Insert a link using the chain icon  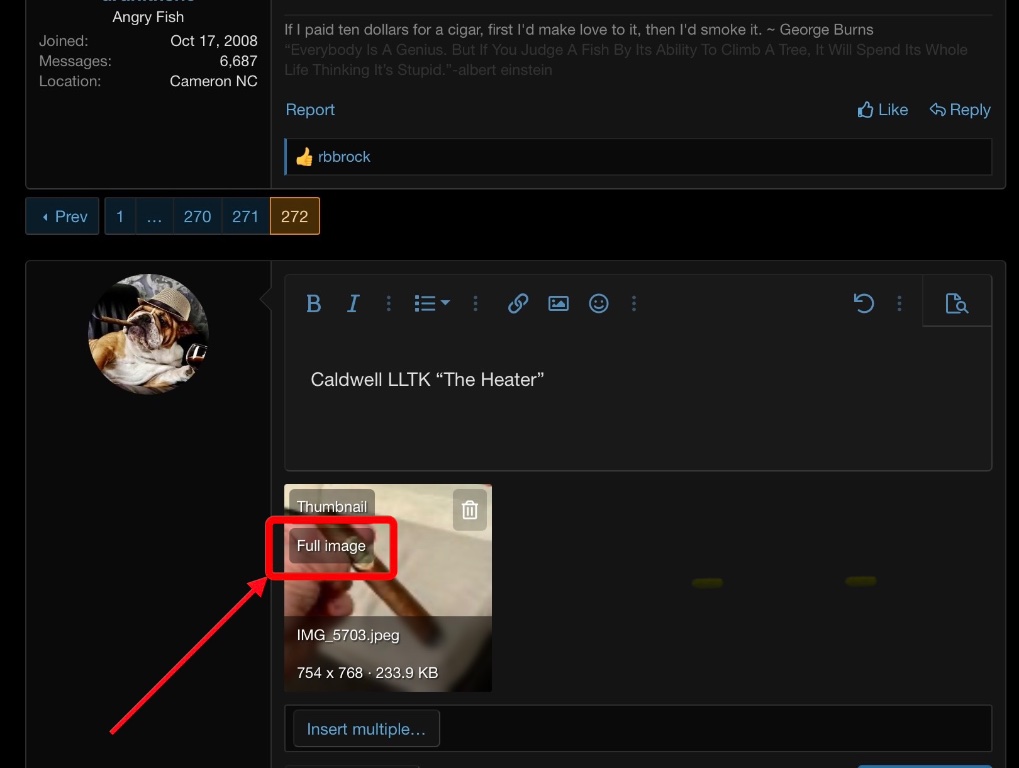[x=517, y=304]
